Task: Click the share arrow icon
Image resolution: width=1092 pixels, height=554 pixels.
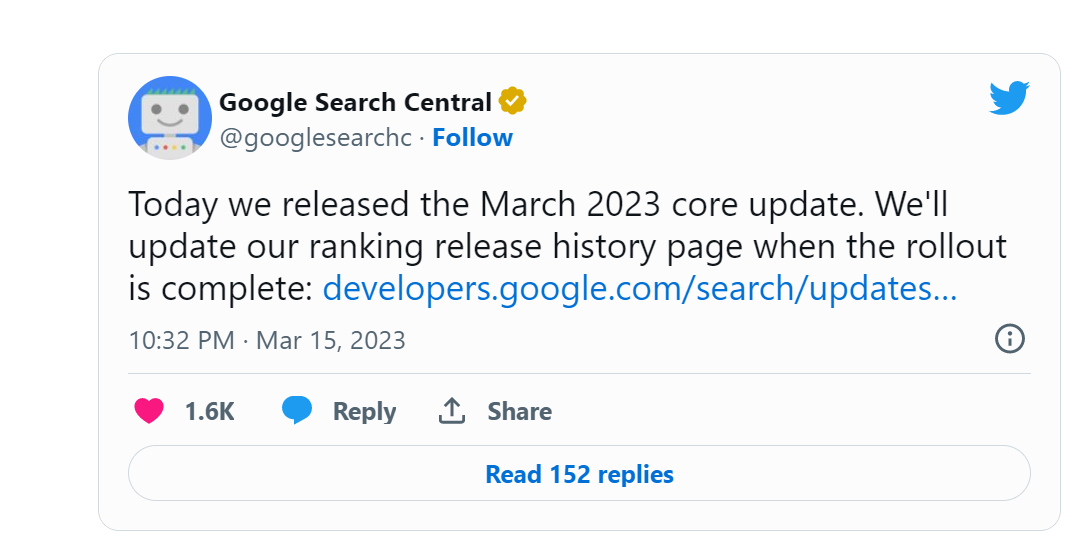Action: 453,411
